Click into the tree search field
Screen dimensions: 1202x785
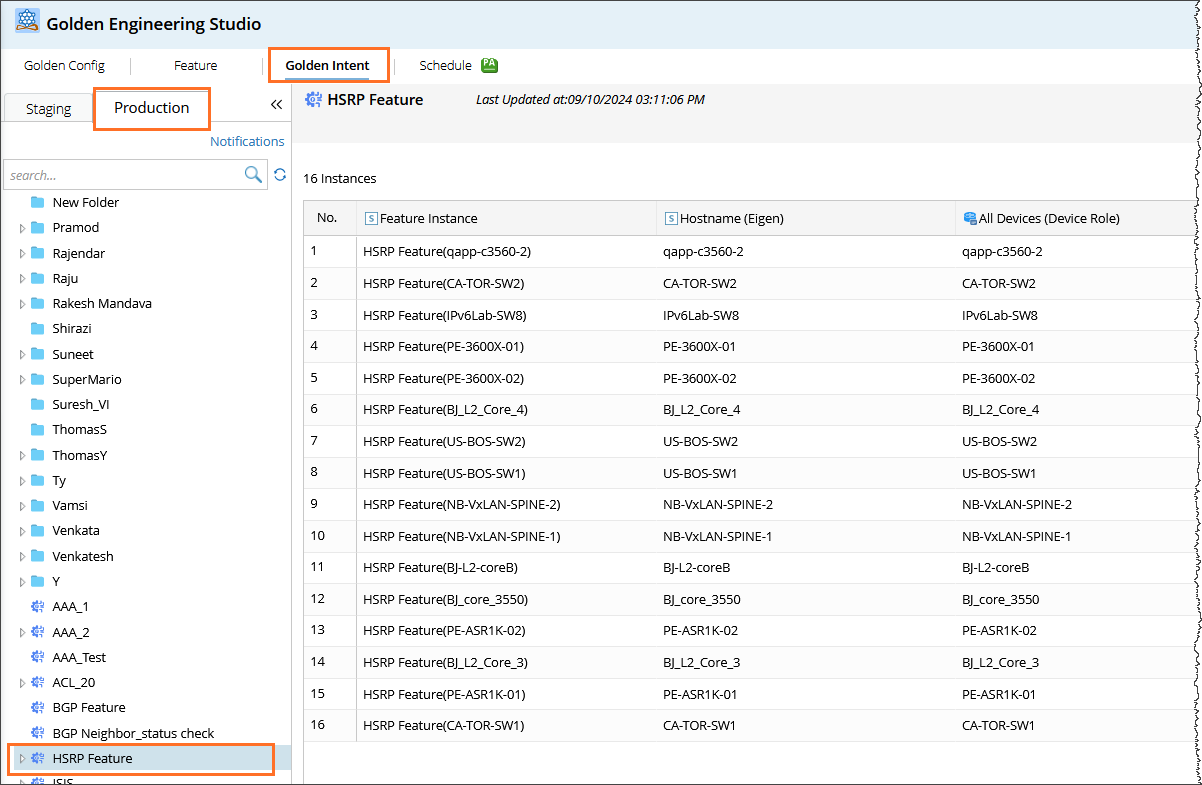coord(120,175)
